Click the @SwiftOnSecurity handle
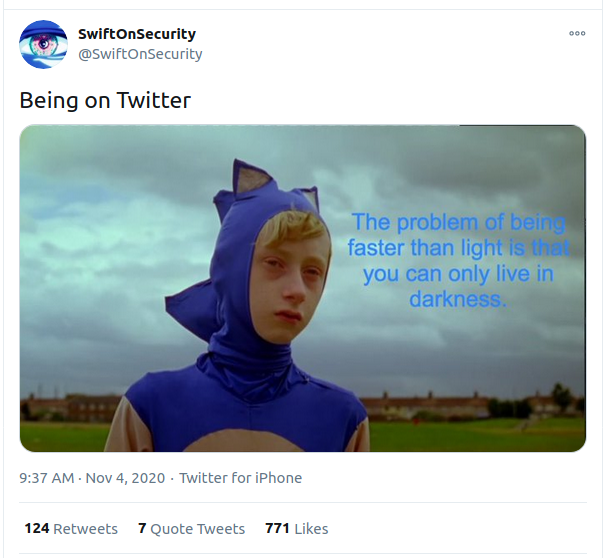 click(x=140, y=54)
